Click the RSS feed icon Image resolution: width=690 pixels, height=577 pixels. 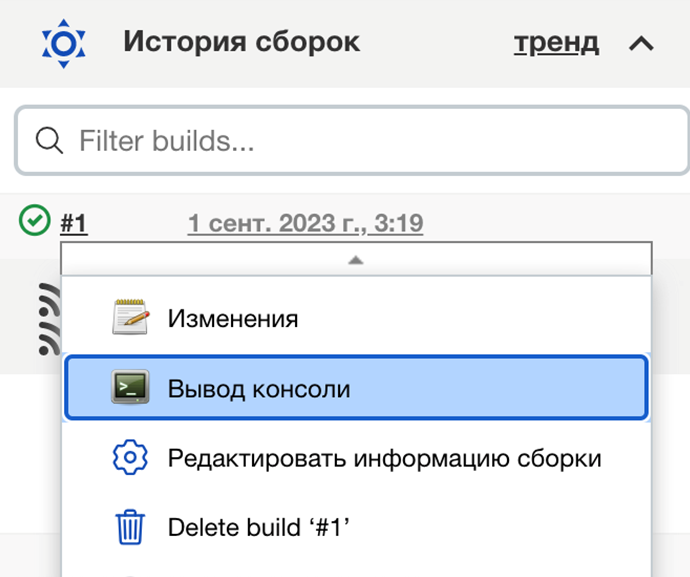pyautogui.click(x=47, y=320)
